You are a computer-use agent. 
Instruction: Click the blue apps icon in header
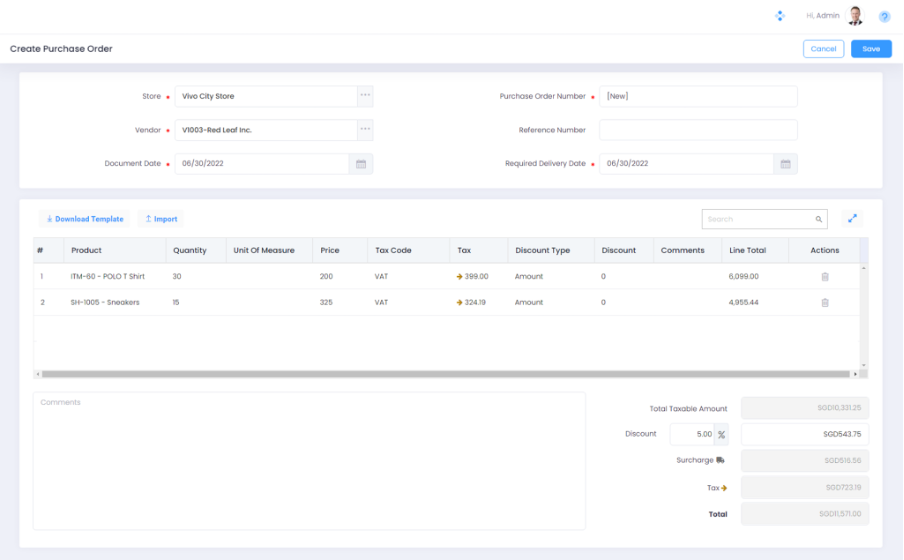point(780,16)
